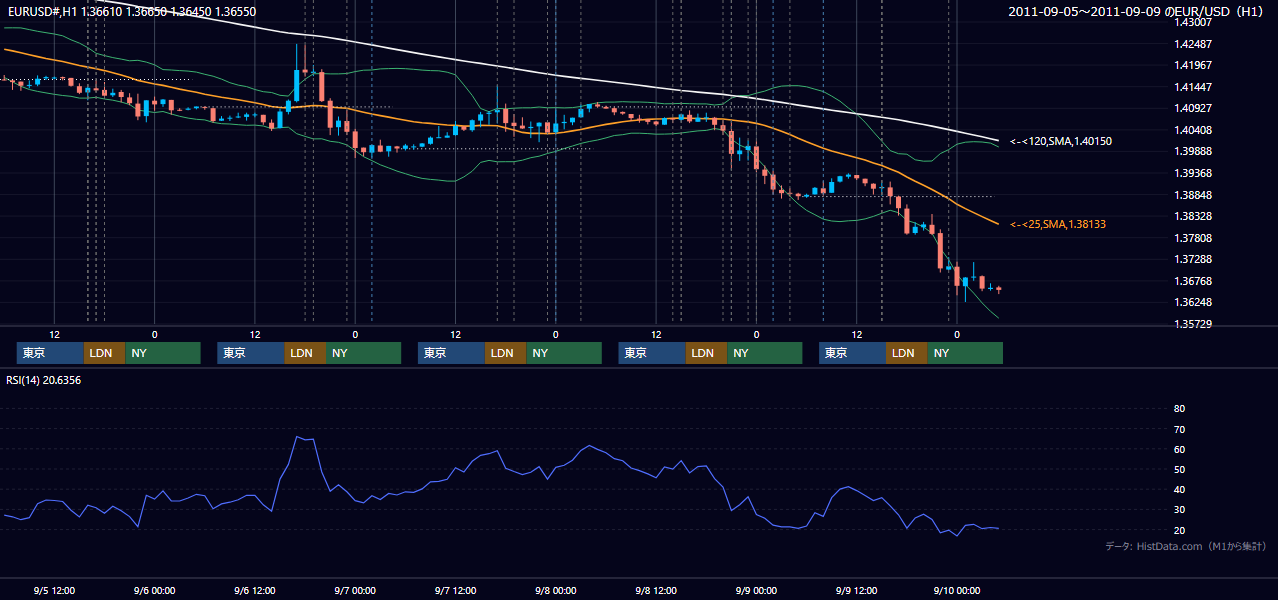The height and width of the screenshot is (600, 1278).
Task: Select the RSI(14) 20.6356 indicator label
Action: 44,380
